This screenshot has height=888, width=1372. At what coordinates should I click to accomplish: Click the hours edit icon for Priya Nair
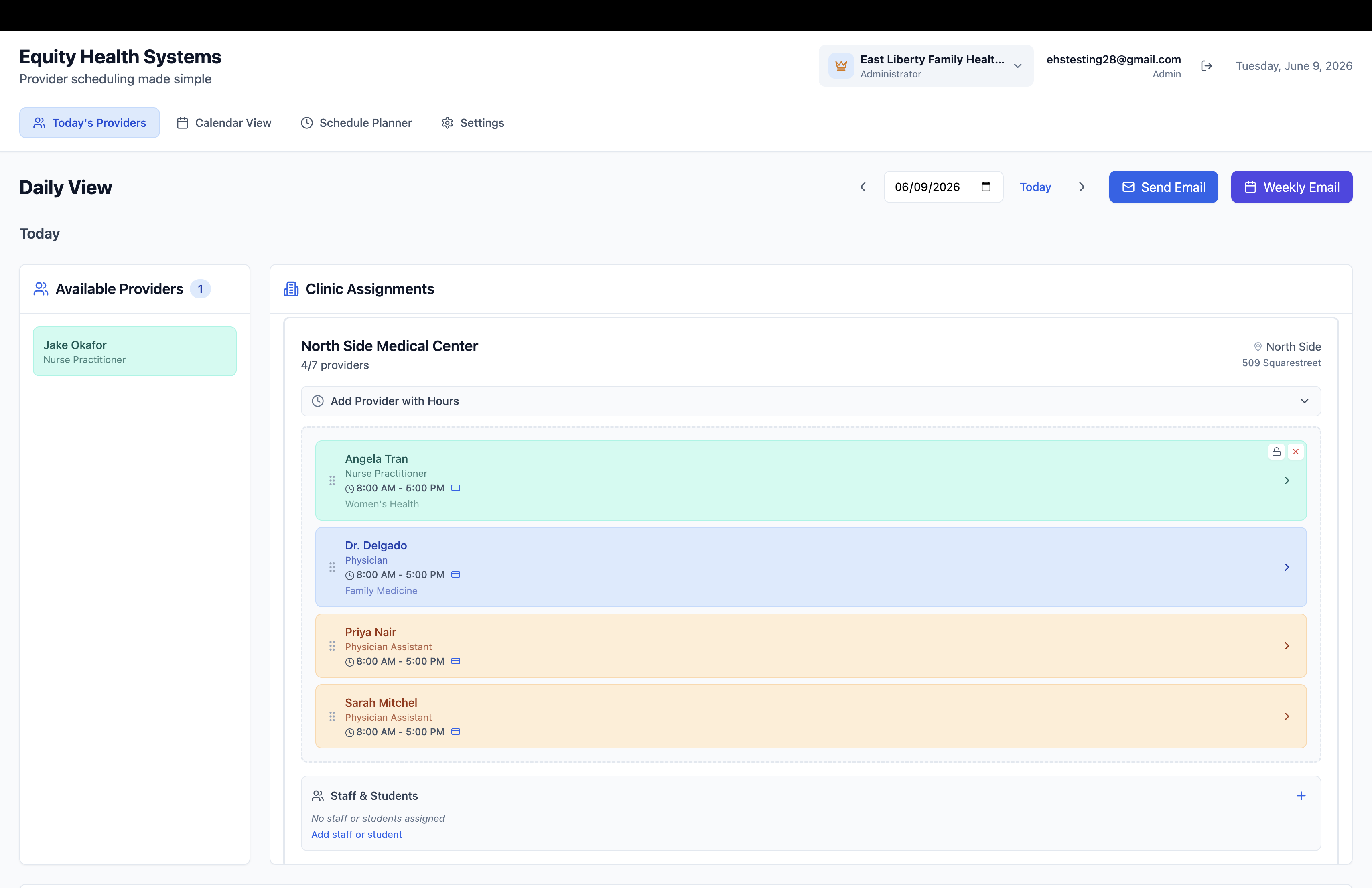coord(455,661)
